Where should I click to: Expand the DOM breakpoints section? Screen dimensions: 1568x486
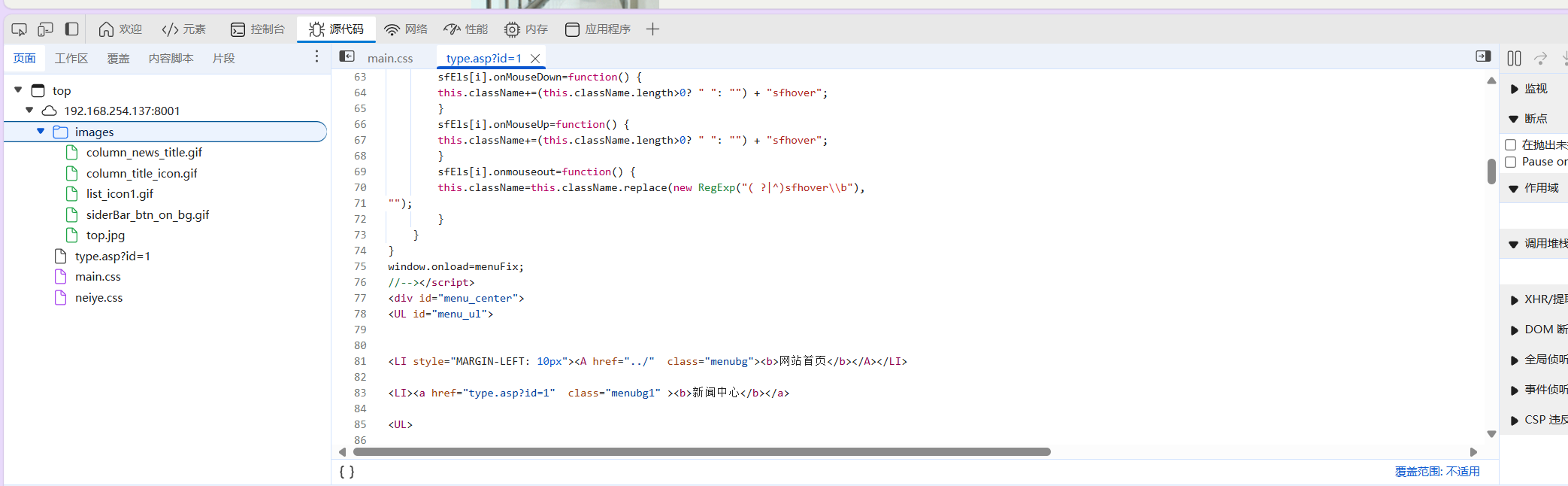pos(1539,330)
